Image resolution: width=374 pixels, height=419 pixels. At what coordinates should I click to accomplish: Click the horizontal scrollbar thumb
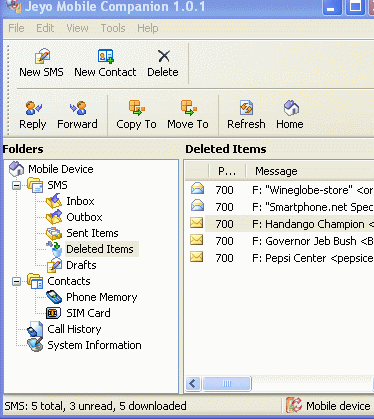pyautogui.click(x=227, y=383)
